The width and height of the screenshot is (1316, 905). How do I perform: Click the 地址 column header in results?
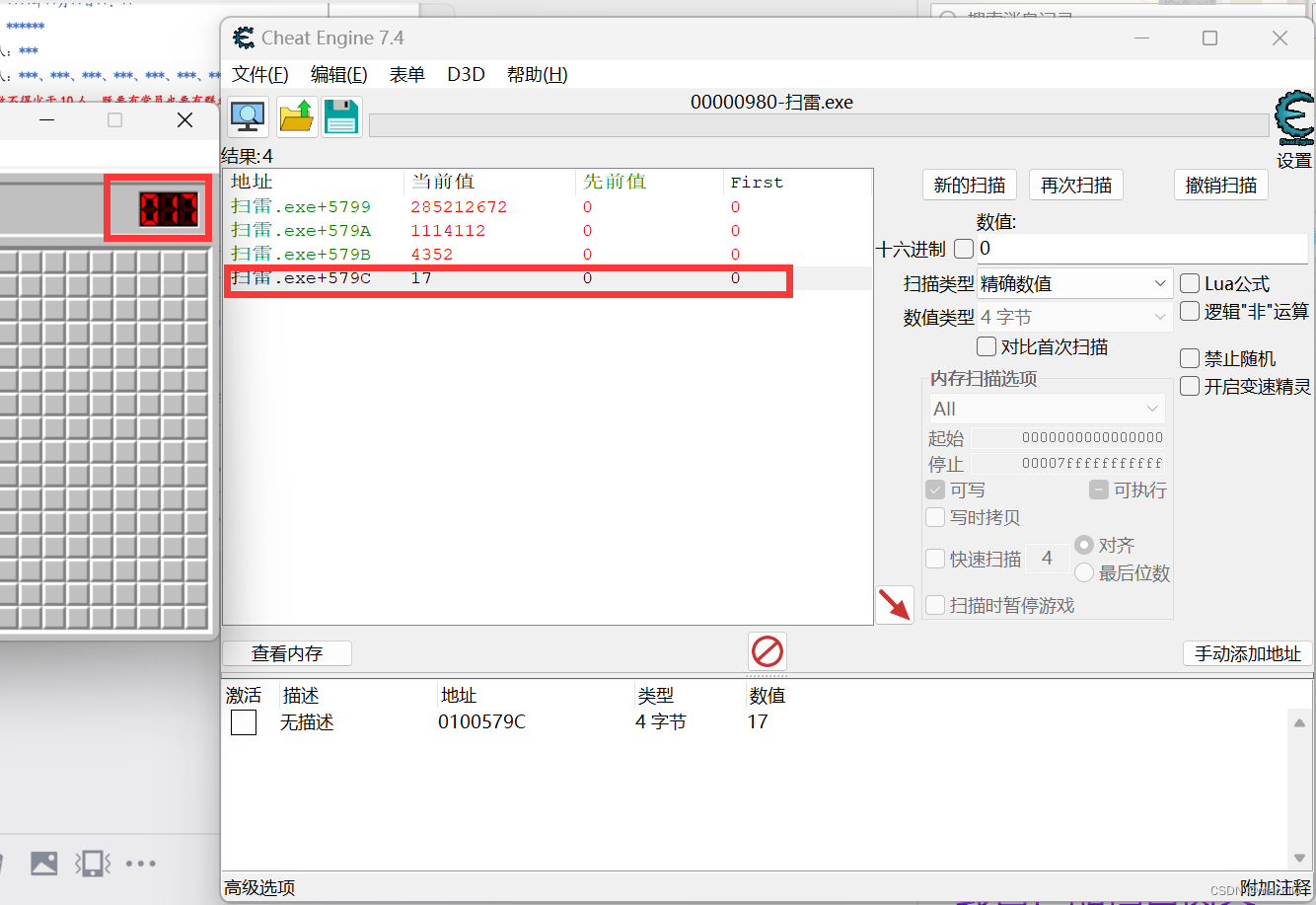[x=314, y=182]
